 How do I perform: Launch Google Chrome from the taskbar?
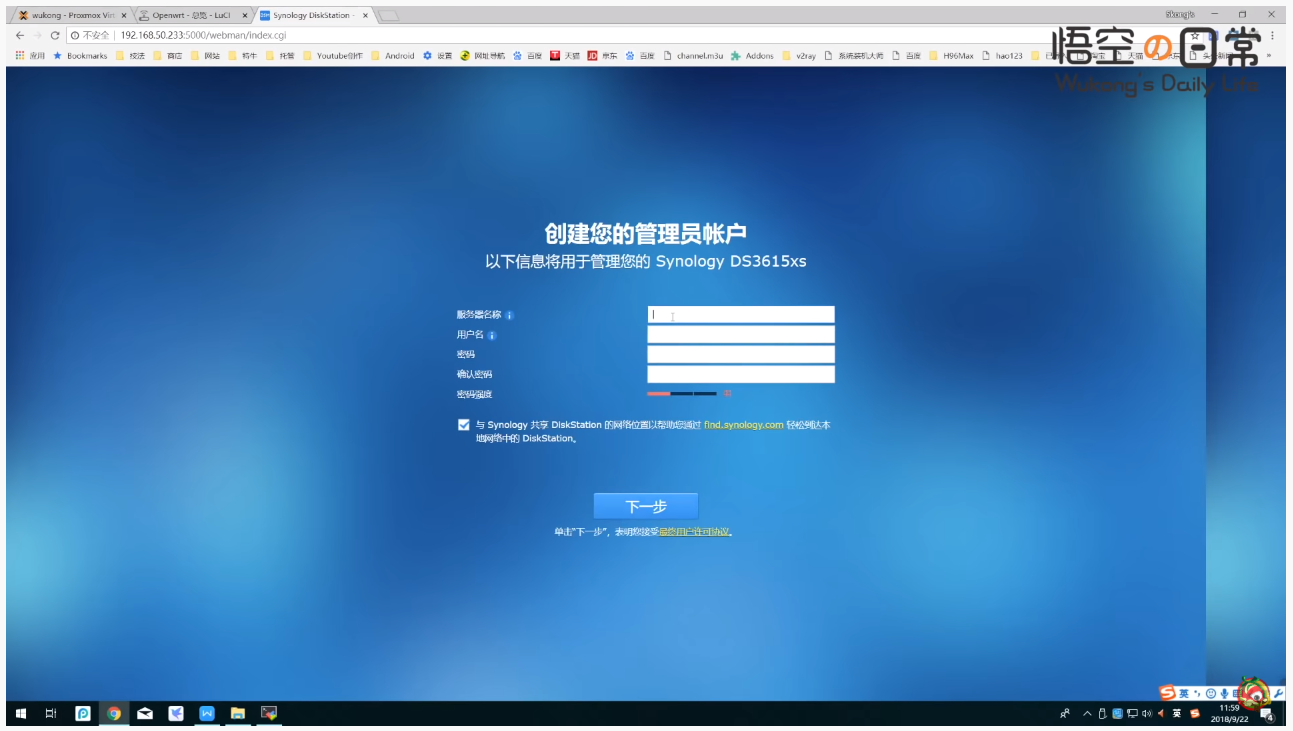tap(114, 713)
